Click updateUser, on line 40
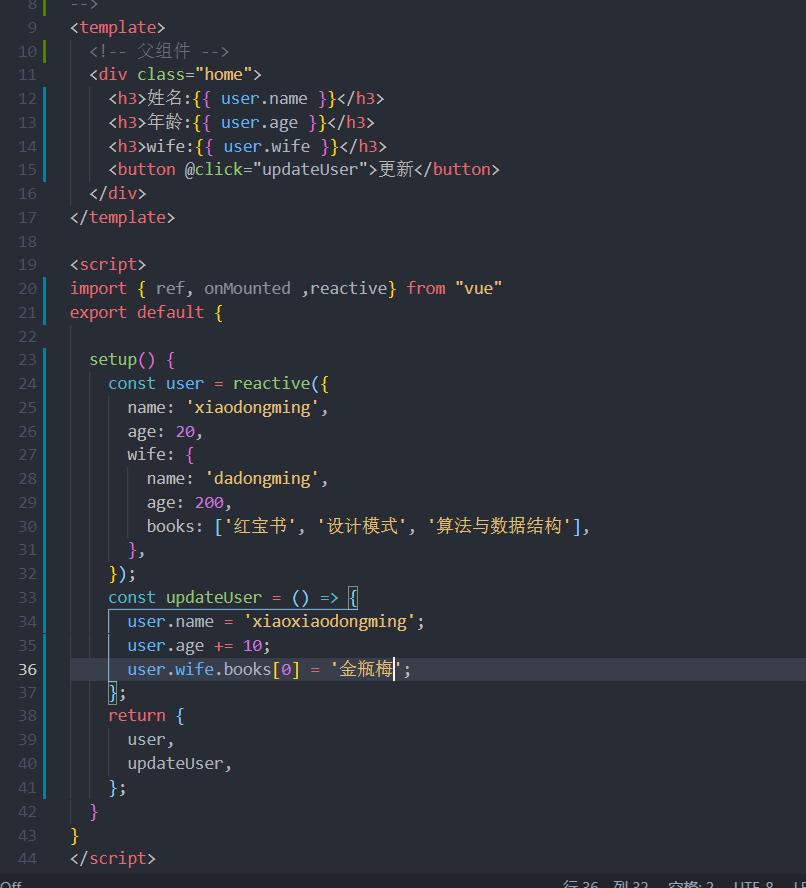The width and height of the screenshot is (806, 888). (x=180, y=764)
